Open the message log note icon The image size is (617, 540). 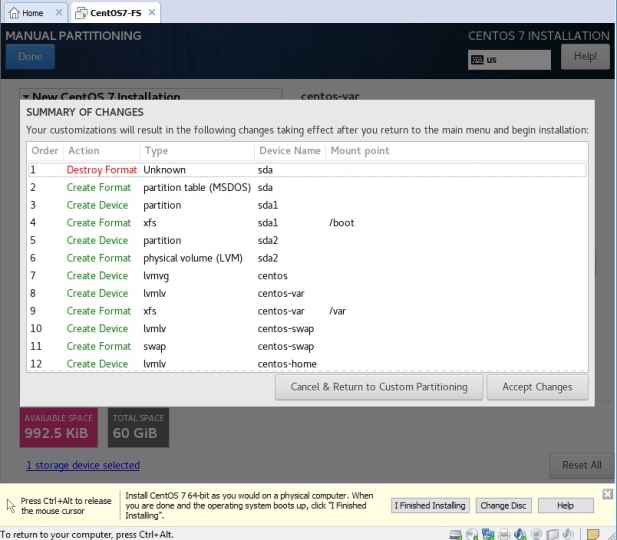(x=592, y=534)
